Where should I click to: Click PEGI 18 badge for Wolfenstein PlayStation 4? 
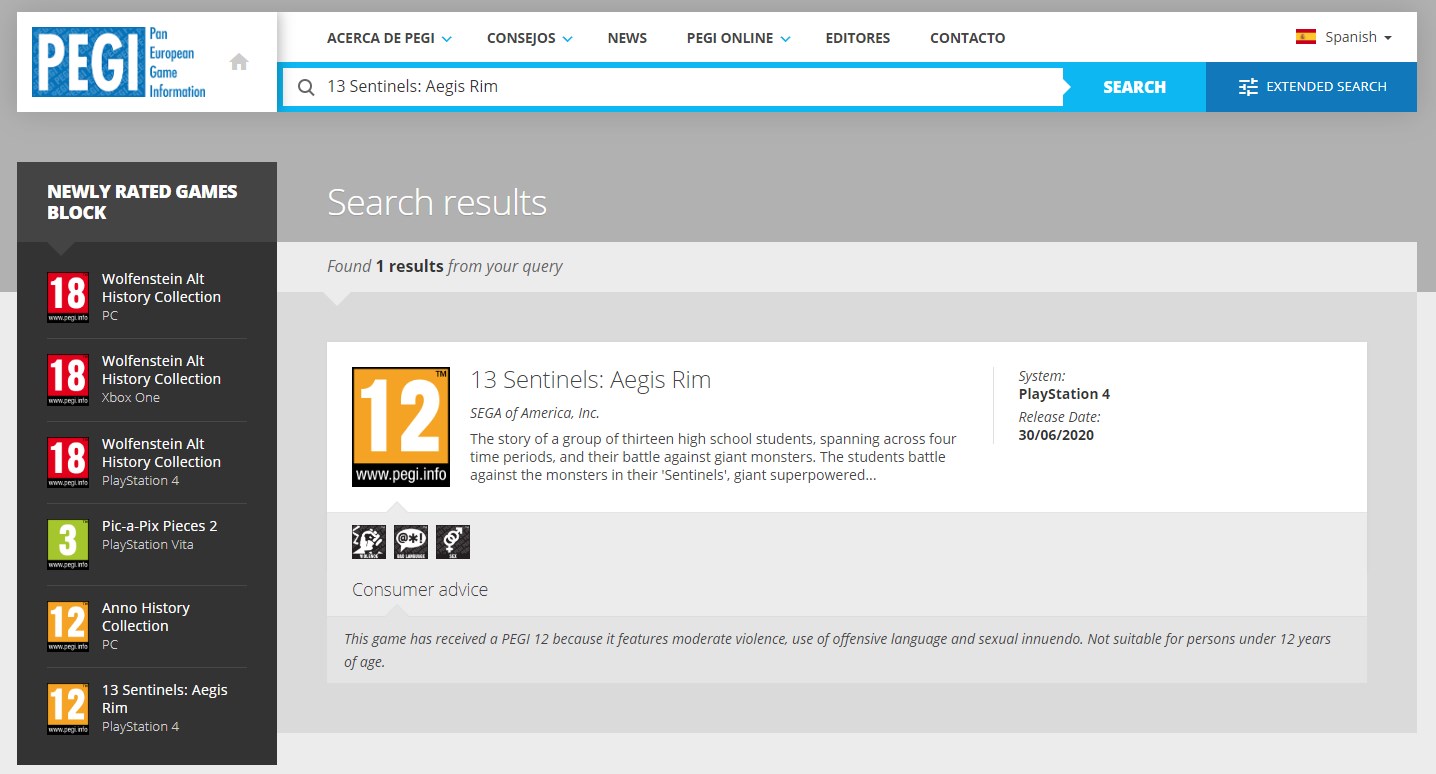point(68,462)
